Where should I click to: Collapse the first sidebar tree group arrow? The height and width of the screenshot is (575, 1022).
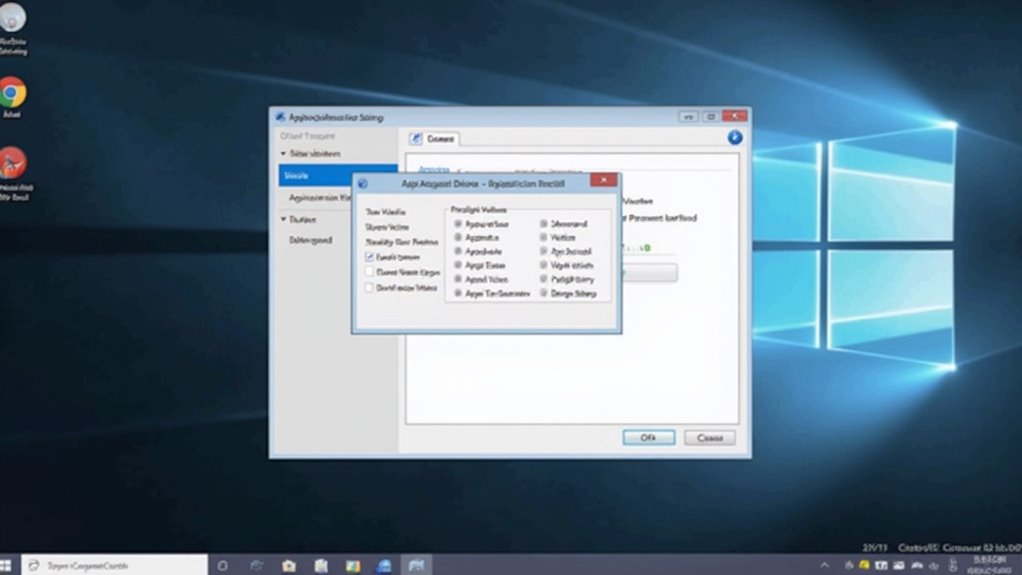tap(283, 154)
